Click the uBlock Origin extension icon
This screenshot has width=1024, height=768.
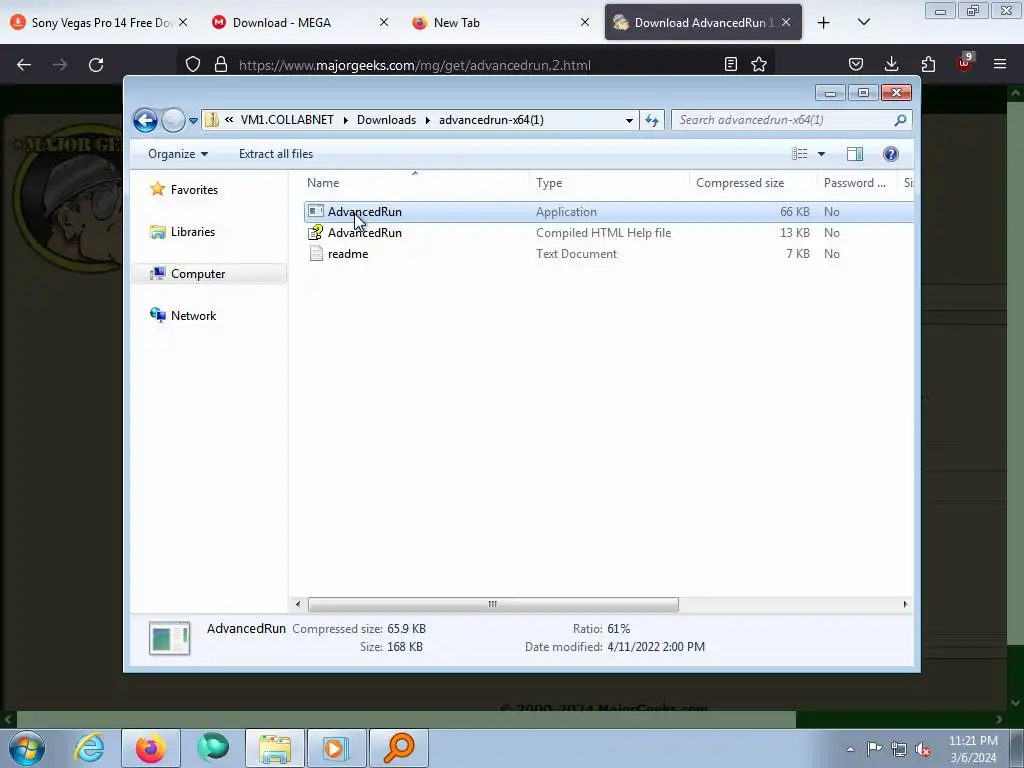[x=964, y=63]
